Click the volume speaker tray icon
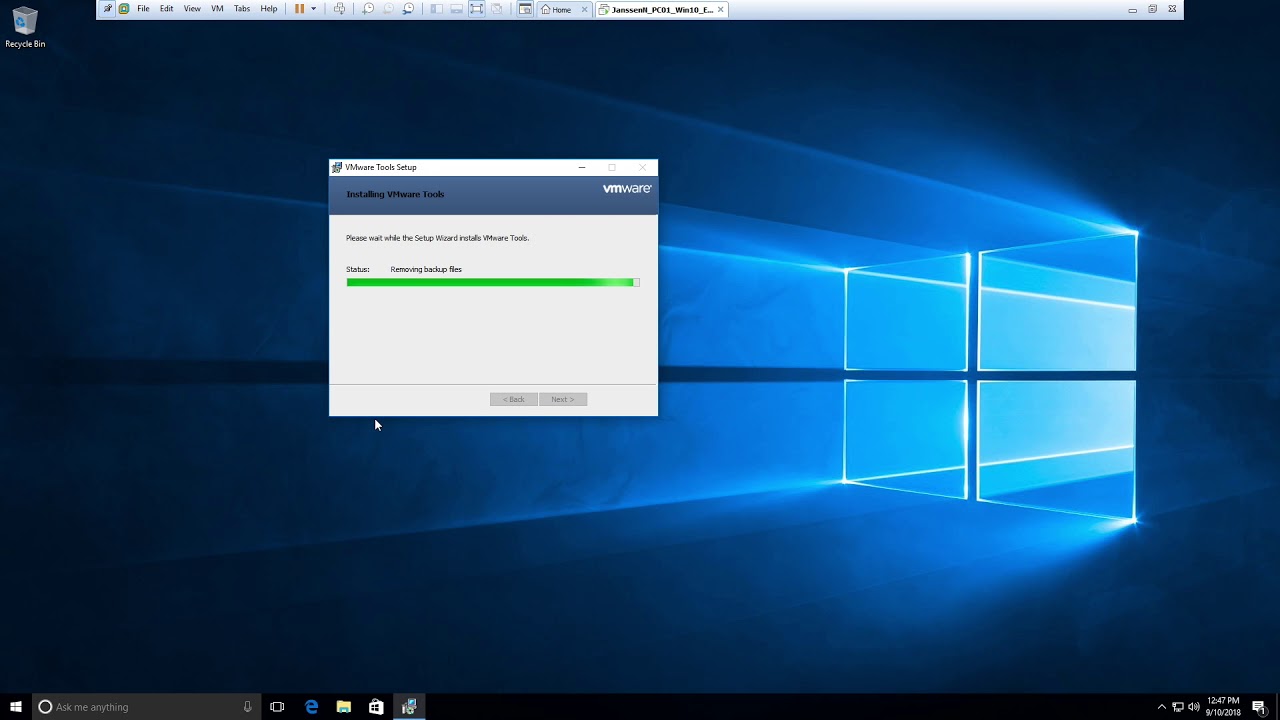This screenshot has width=1280, height=720. [1194, 707]
